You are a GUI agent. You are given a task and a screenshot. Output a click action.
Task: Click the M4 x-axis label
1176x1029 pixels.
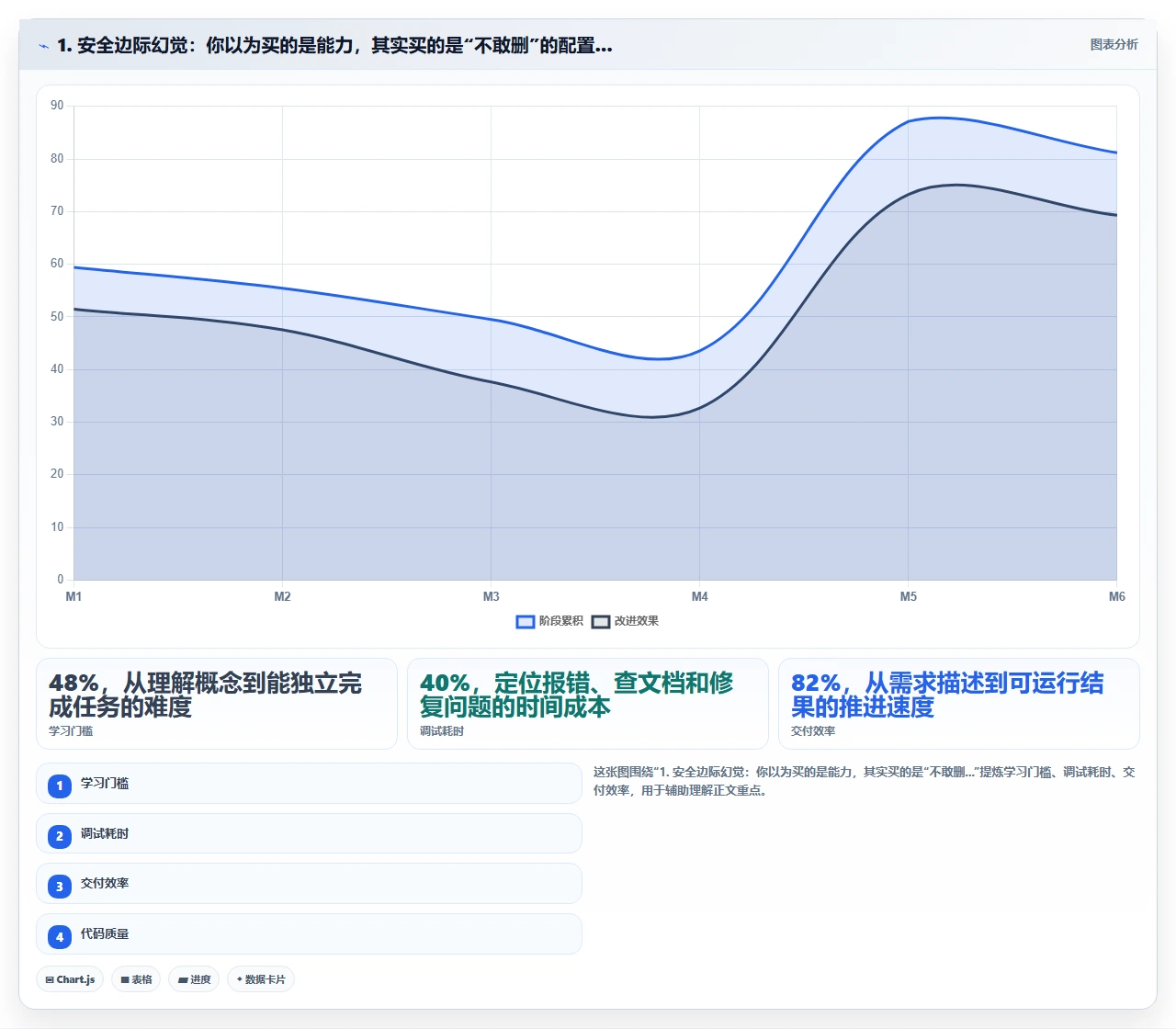tap(699, 597)
